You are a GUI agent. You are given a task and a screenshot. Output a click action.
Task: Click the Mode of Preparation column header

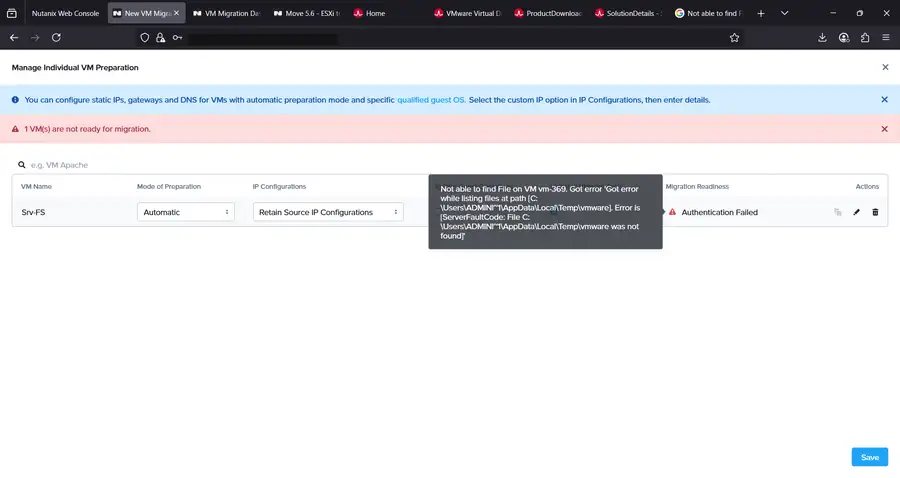169,186
